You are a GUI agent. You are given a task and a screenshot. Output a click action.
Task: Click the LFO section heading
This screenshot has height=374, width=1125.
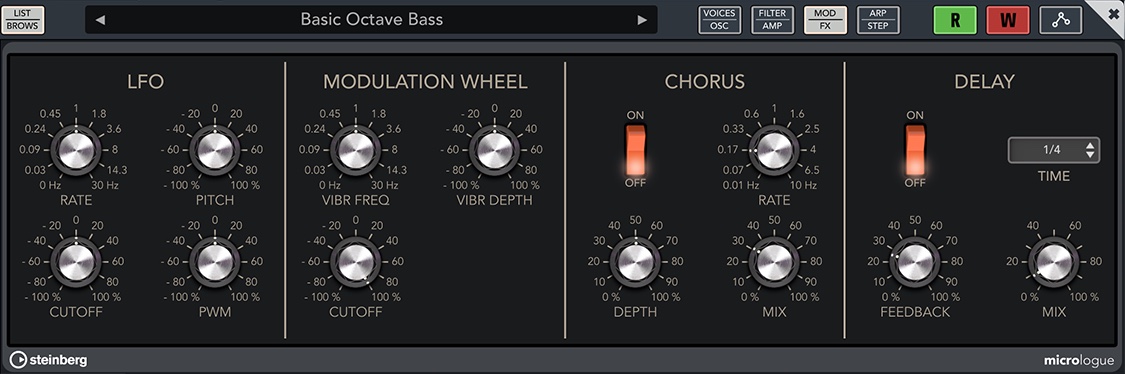point(146,82)
